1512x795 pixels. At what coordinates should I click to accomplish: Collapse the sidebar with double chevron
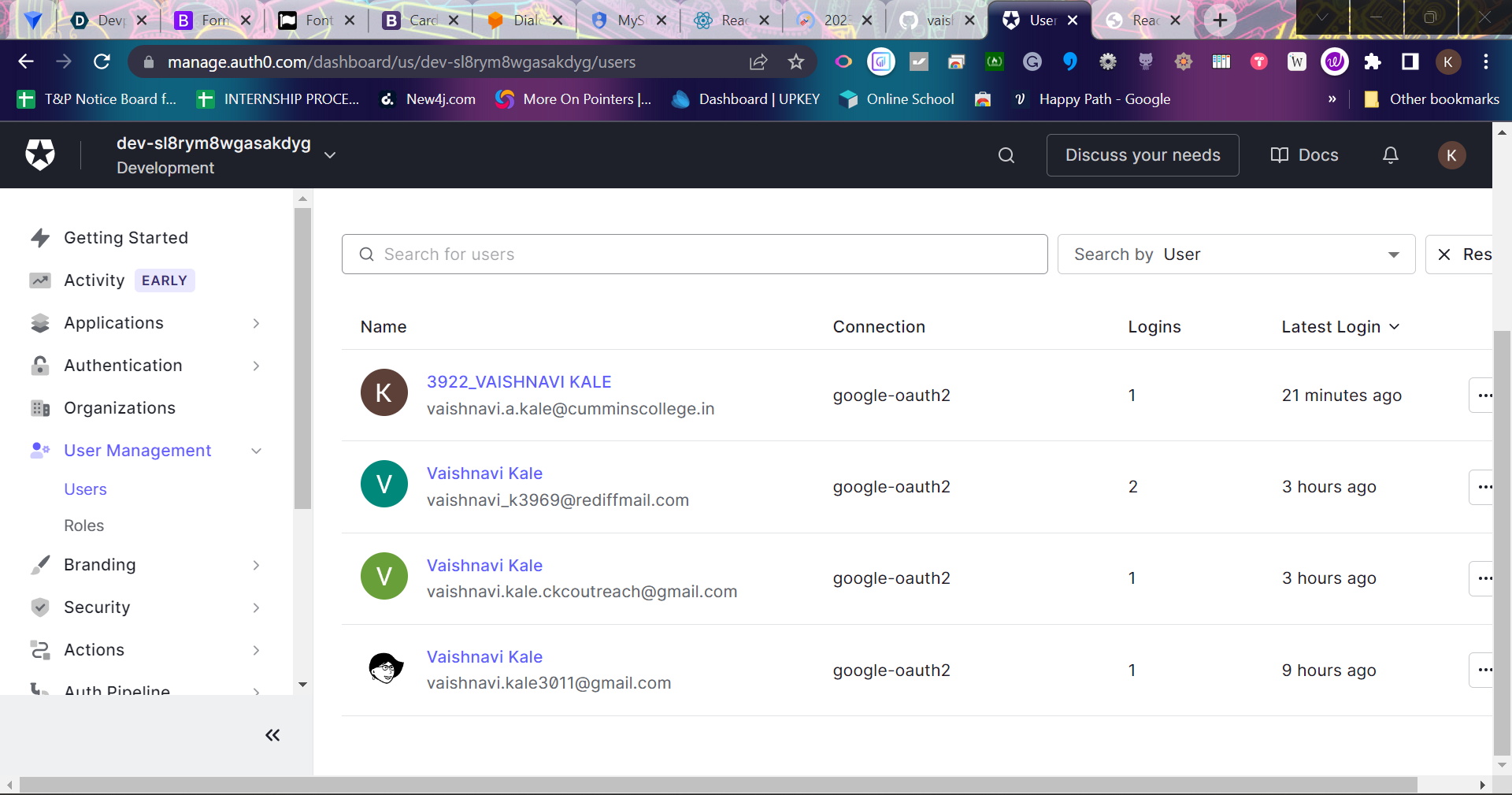point(272,735)
